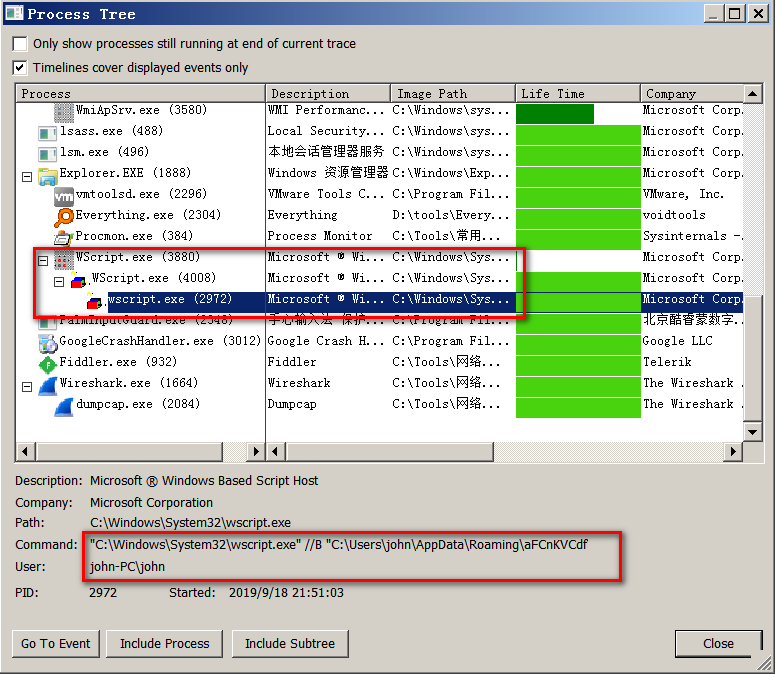The image size is (776, 674).
Task: Click the dumpcap.exe icon
Action: [63, 406]
